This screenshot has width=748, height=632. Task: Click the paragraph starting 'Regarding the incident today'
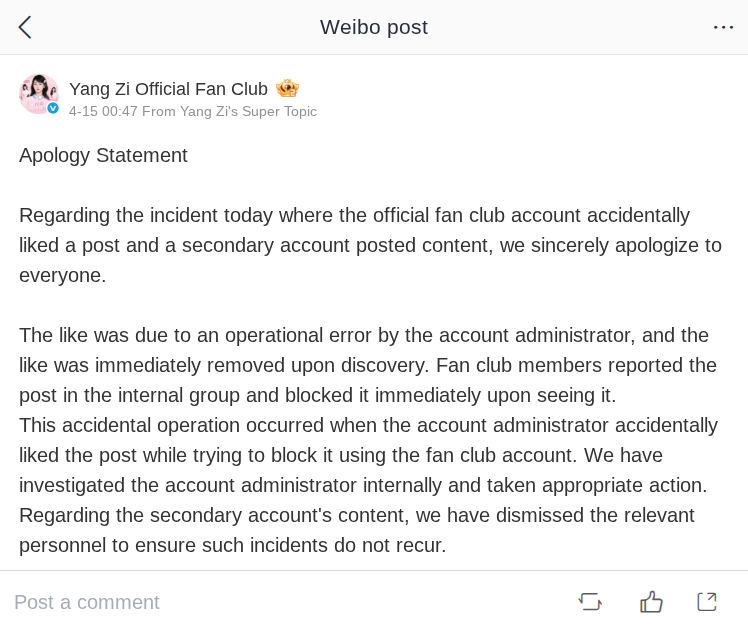370,245
